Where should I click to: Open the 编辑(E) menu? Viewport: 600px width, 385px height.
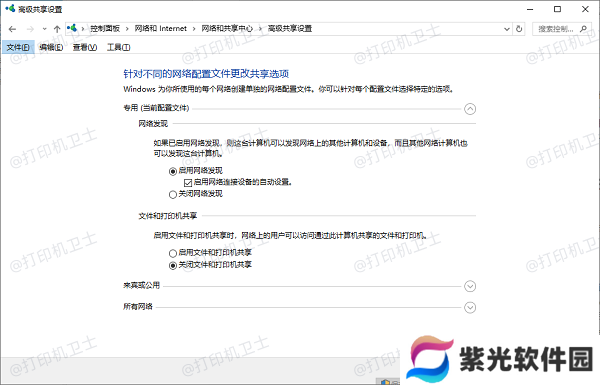click(51, 47)
